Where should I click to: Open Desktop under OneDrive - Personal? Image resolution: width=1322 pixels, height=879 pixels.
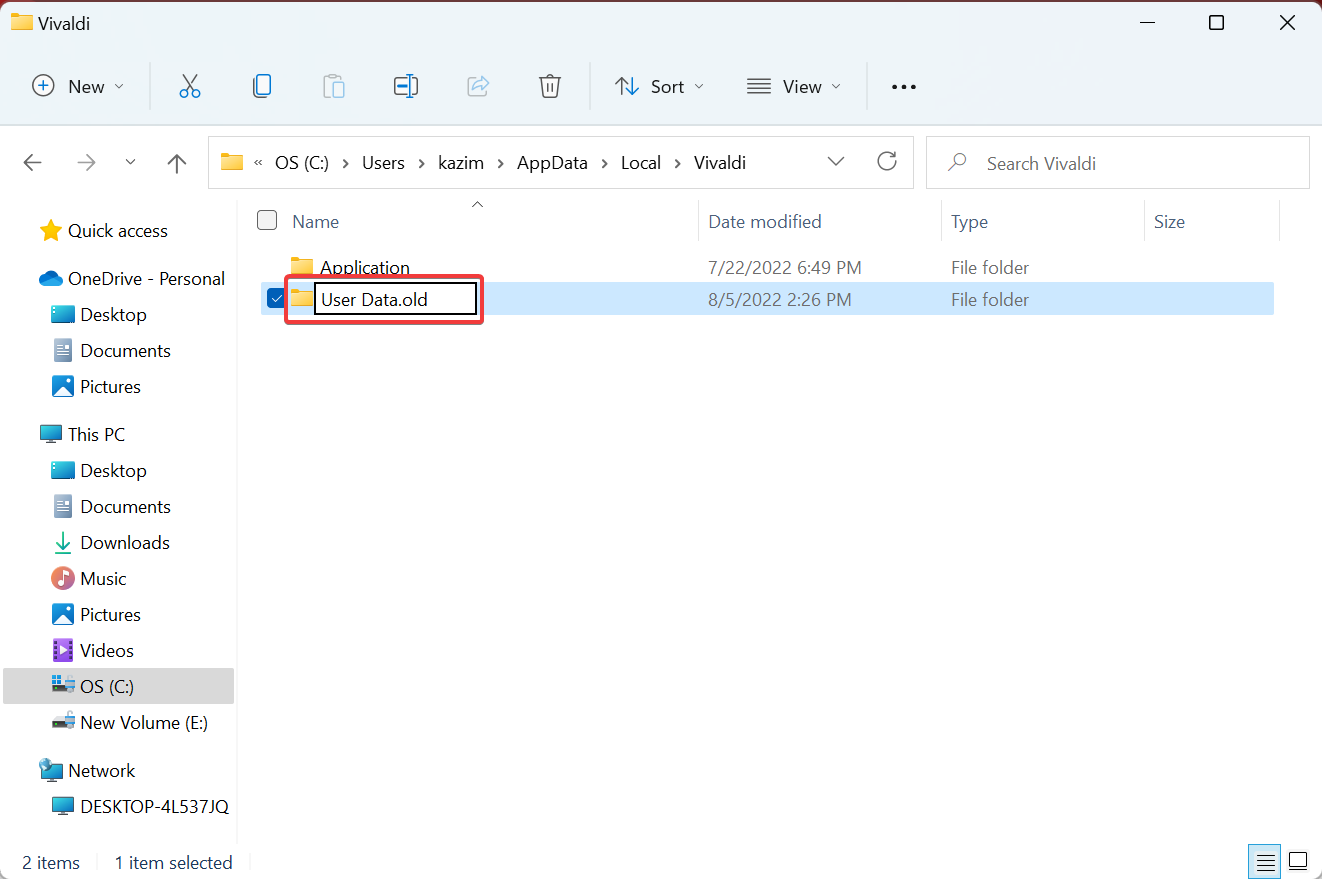tap(113, 315)
